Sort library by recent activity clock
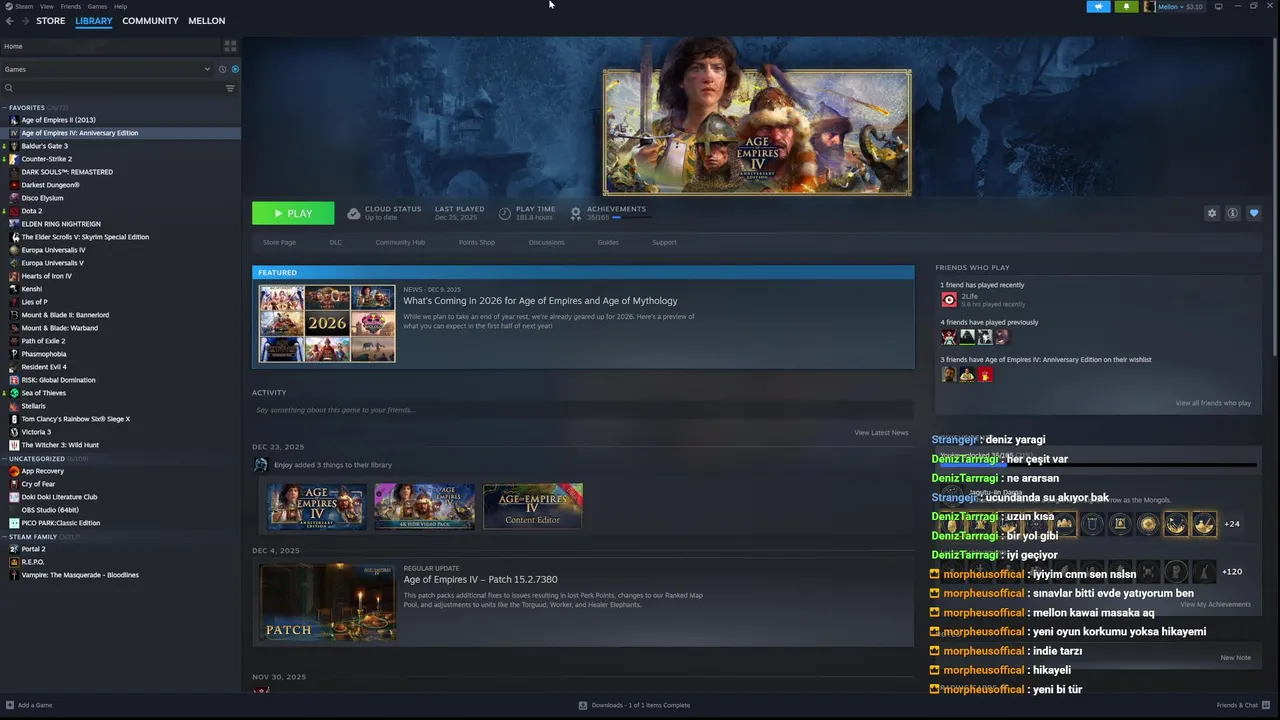Image resolution: width=1280 pixels, height=720 pixels. coord(222,69)
